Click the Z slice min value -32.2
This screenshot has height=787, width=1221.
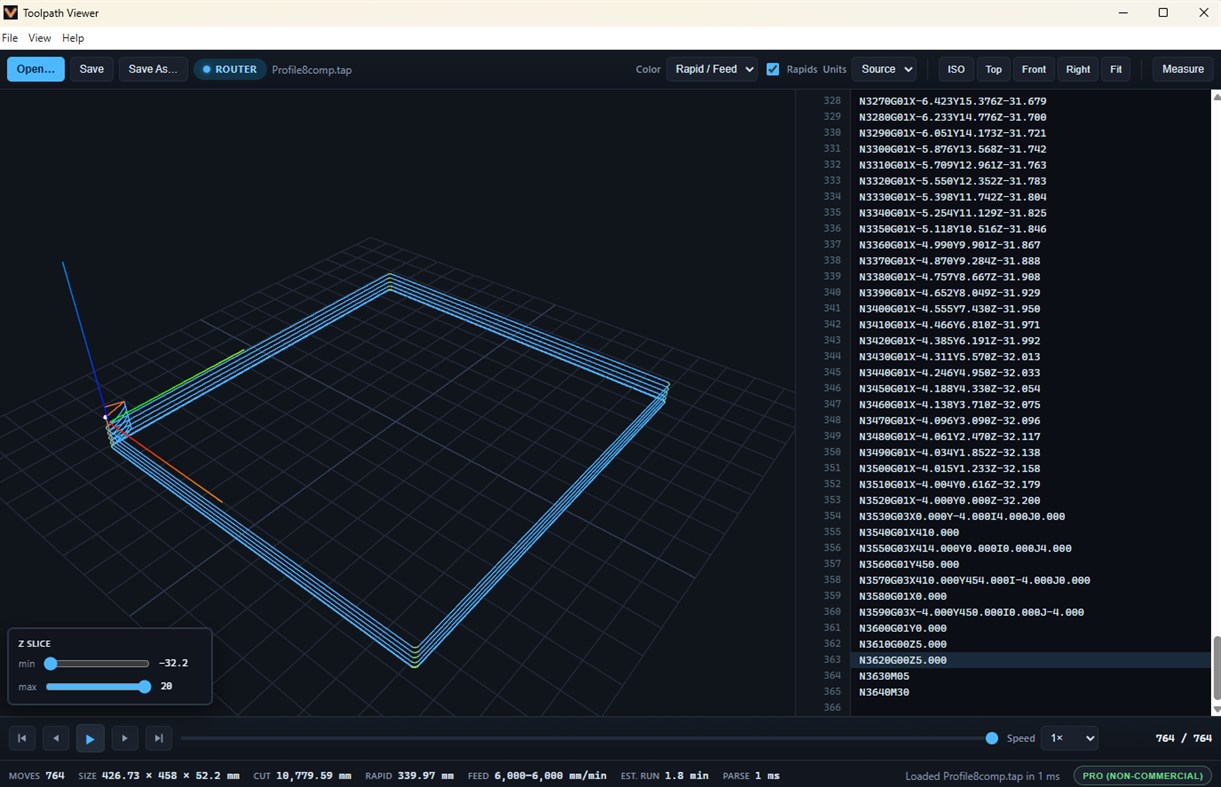(174, 664)
